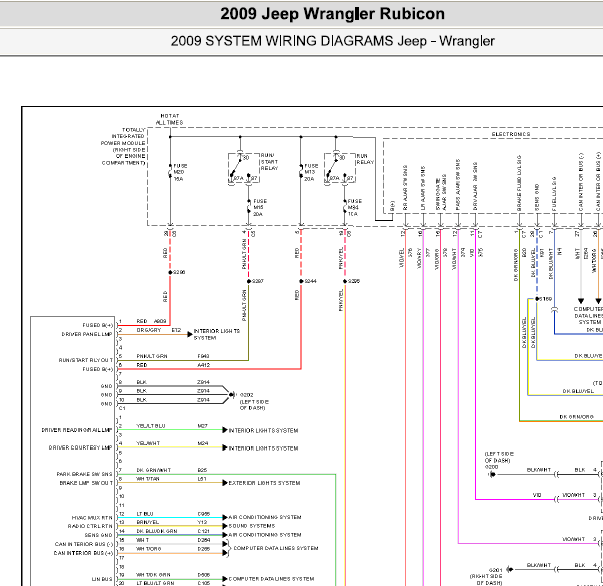The image size is (603, 586).
Task: Click the "FUSE M13 20A" label
Action: tap(311, 172)
